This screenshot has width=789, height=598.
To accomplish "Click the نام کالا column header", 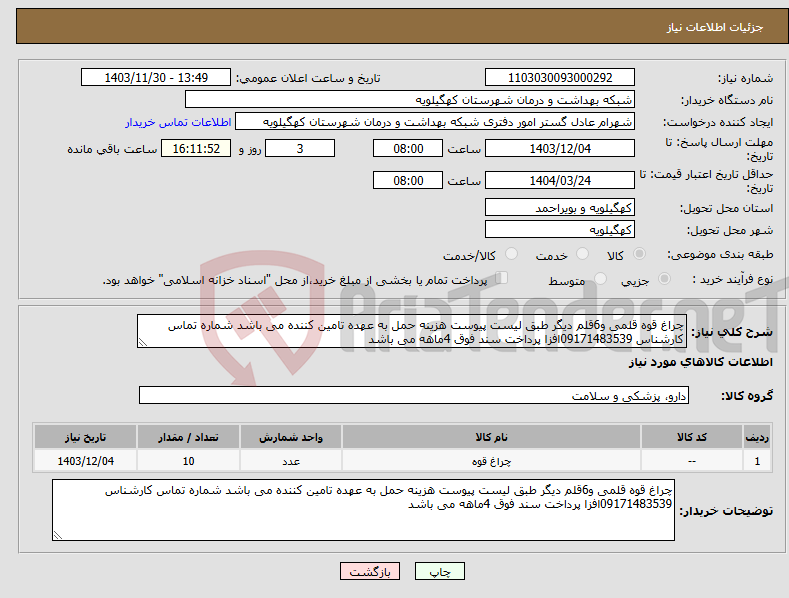I will [x=491, y=437].
